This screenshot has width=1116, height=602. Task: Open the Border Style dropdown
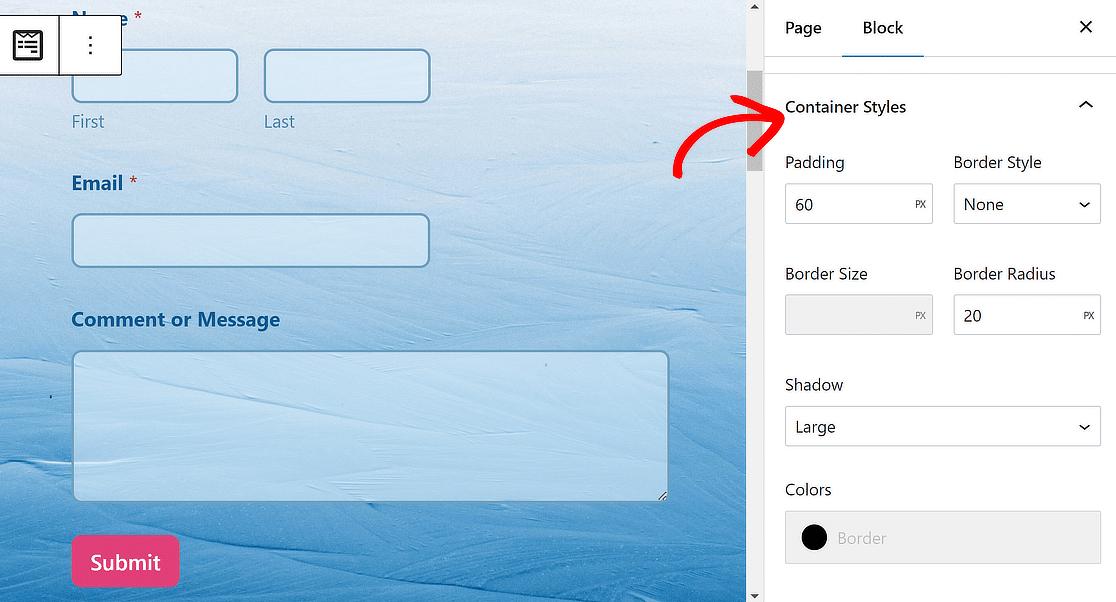coord(1027,204)
